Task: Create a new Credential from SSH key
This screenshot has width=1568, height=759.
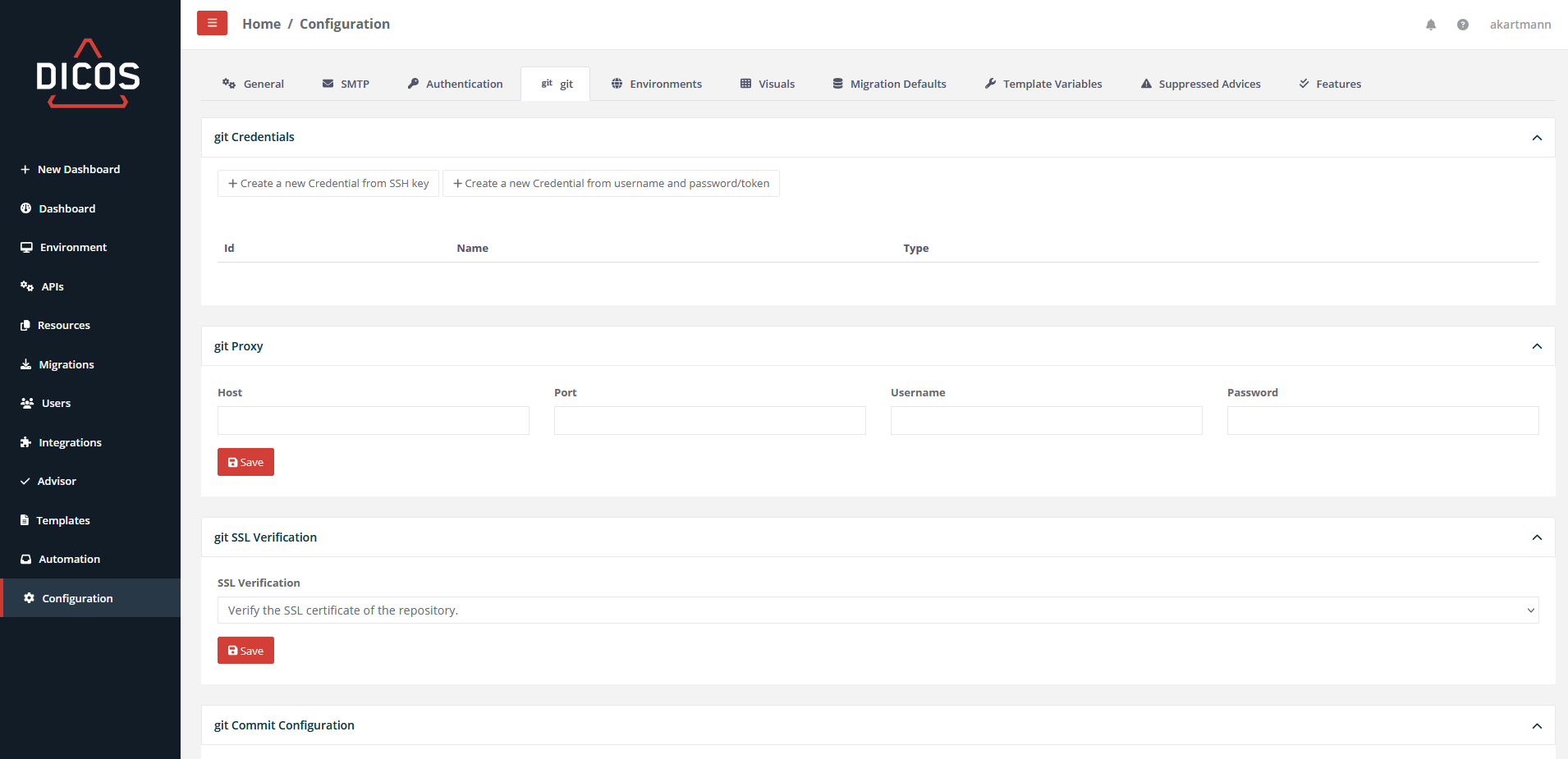Action: (x=328, y=183)
